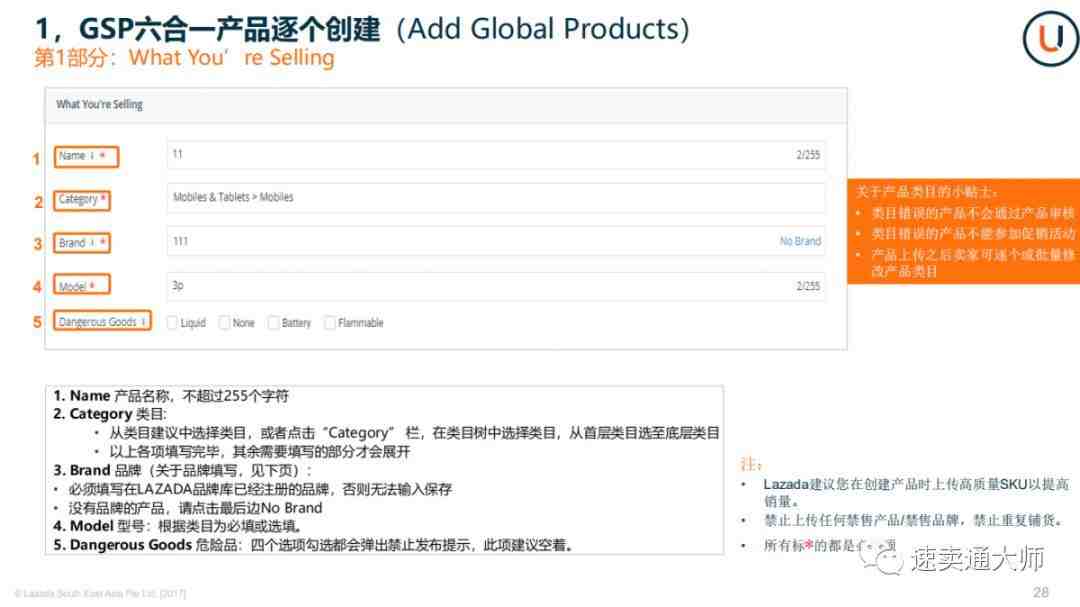This screenshot has width=1080, height=607.
Task: Click the line '5. Dangerous Goods 危险品'
Action: tap(313, 545)
